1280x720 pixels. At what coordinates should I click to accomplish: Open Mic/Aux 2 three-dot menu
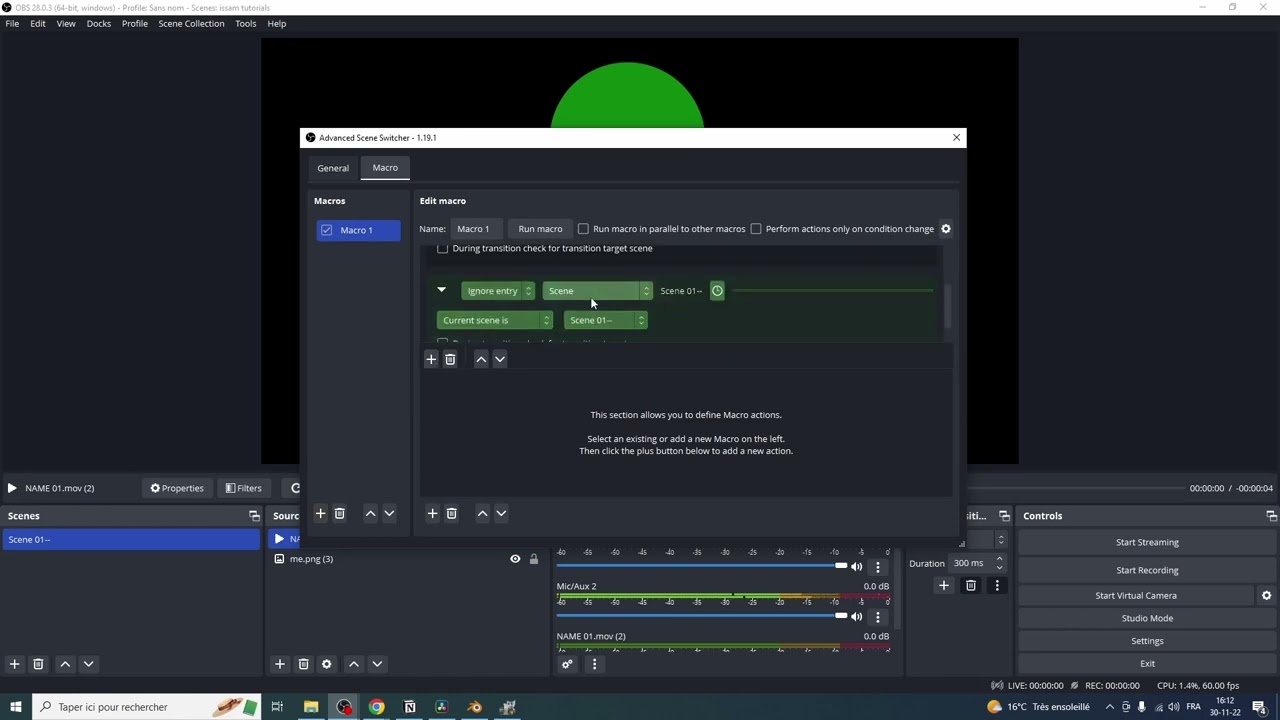click(x=878, y=617)
